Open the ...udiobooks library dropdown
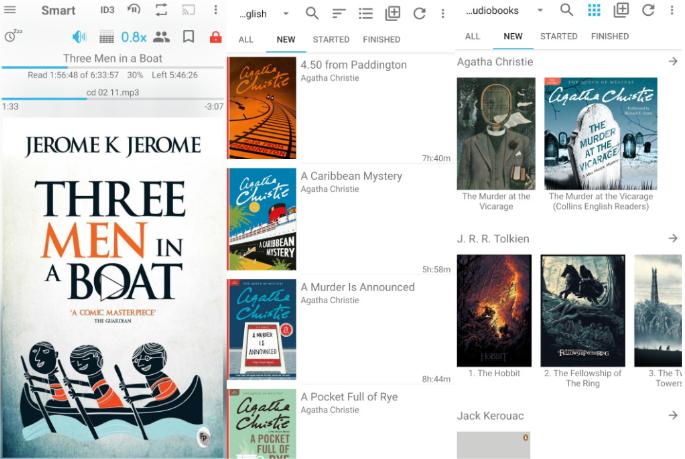685x459 pixels. point(504,10)
